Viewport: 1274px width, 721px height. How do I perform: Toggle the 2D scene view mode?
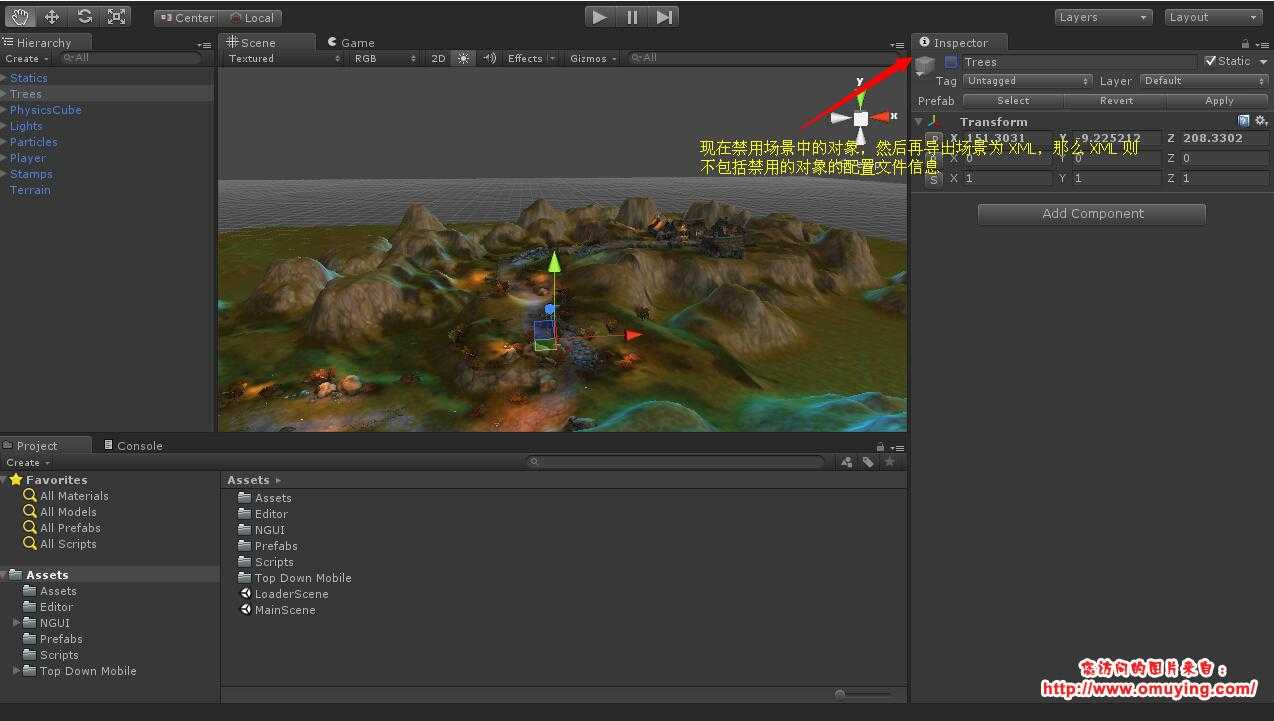click(x=438, y=58)
